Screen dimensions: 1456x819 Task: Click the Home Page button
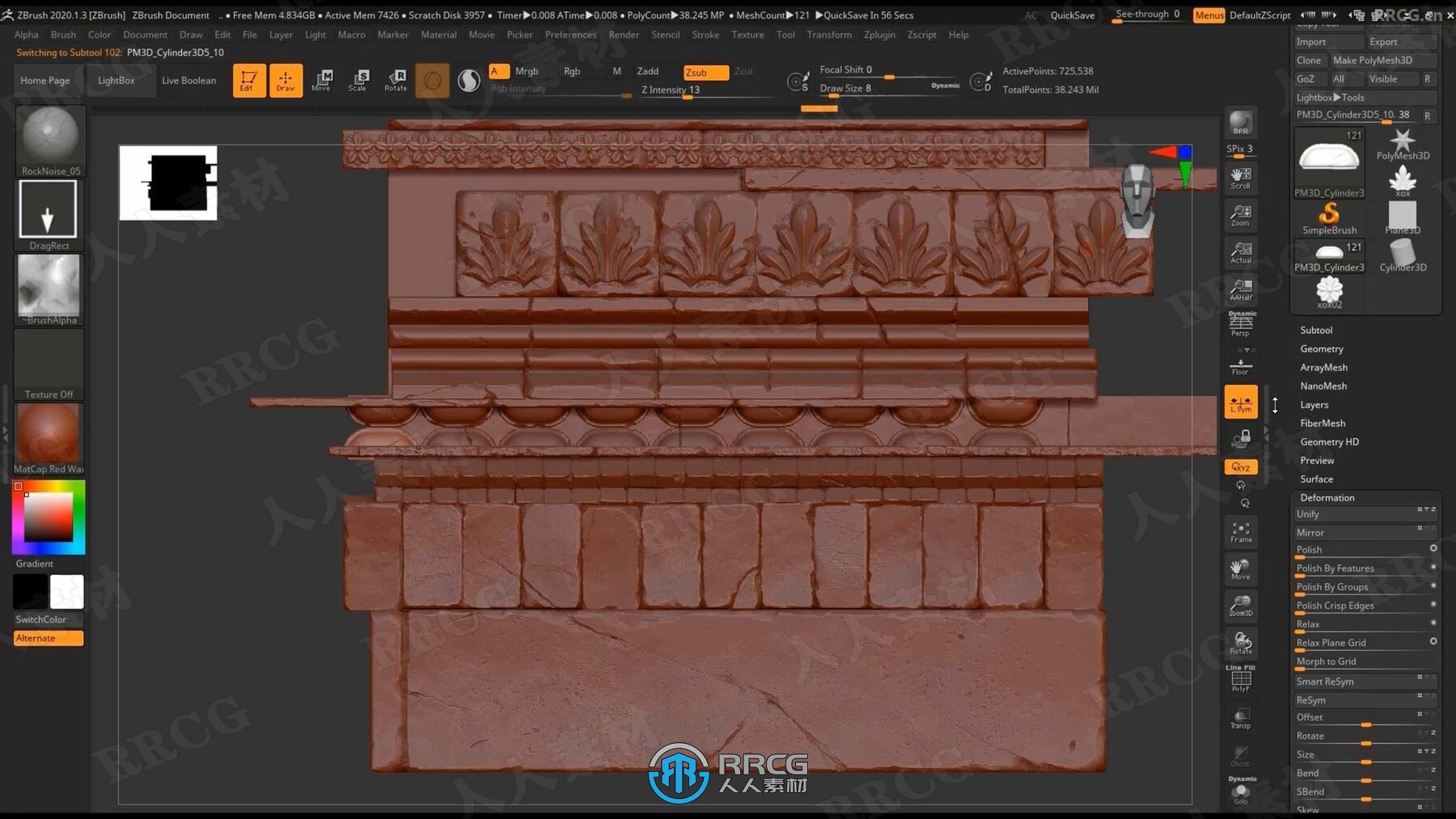(x=45, y=80)
